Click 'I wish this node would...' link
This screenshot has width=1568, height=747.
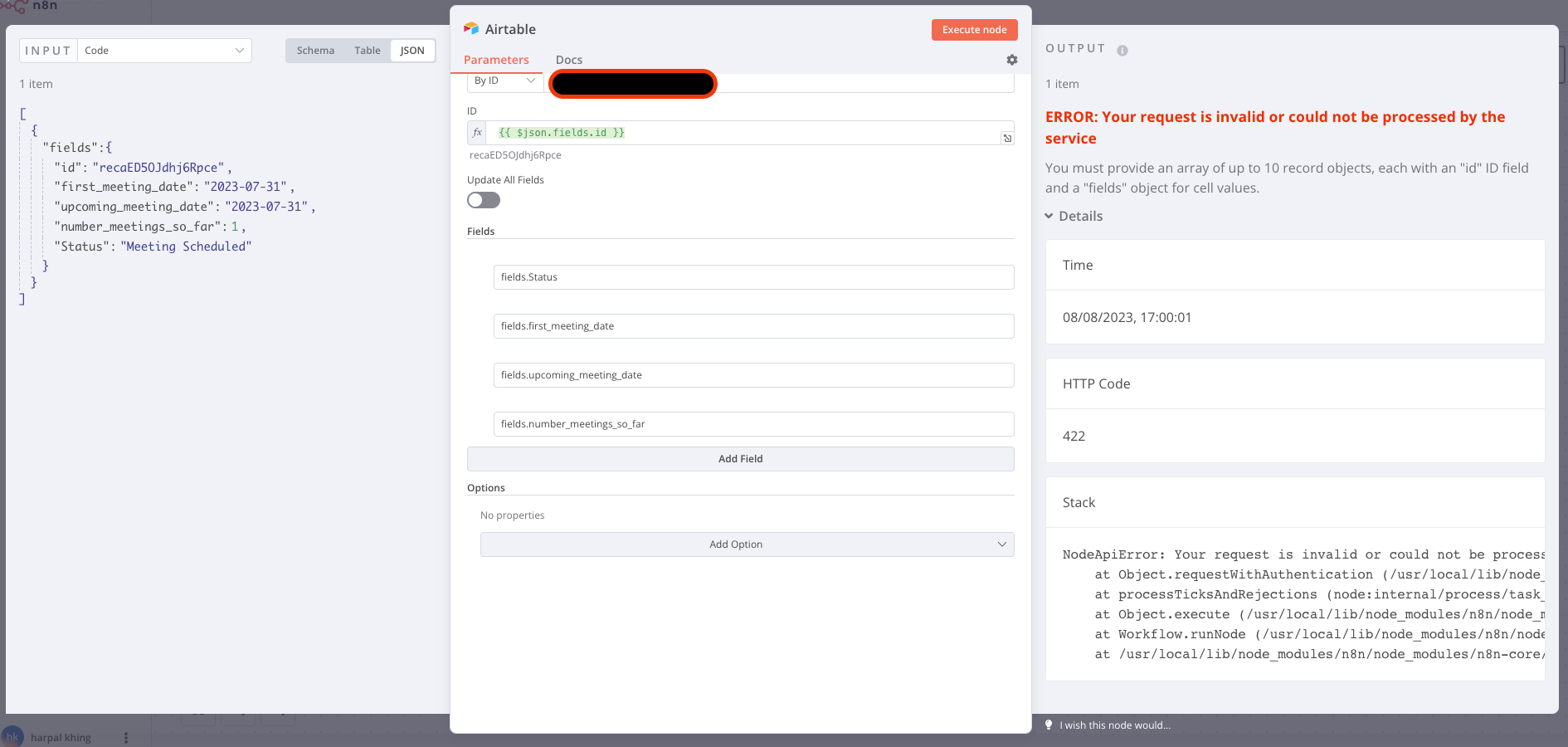[1115, 725]
